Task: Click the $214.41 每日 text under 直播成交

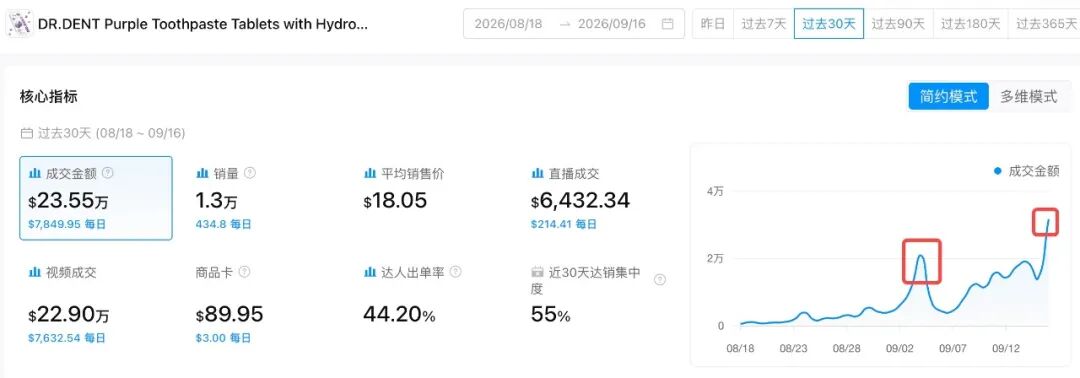Action: (563, 224)
